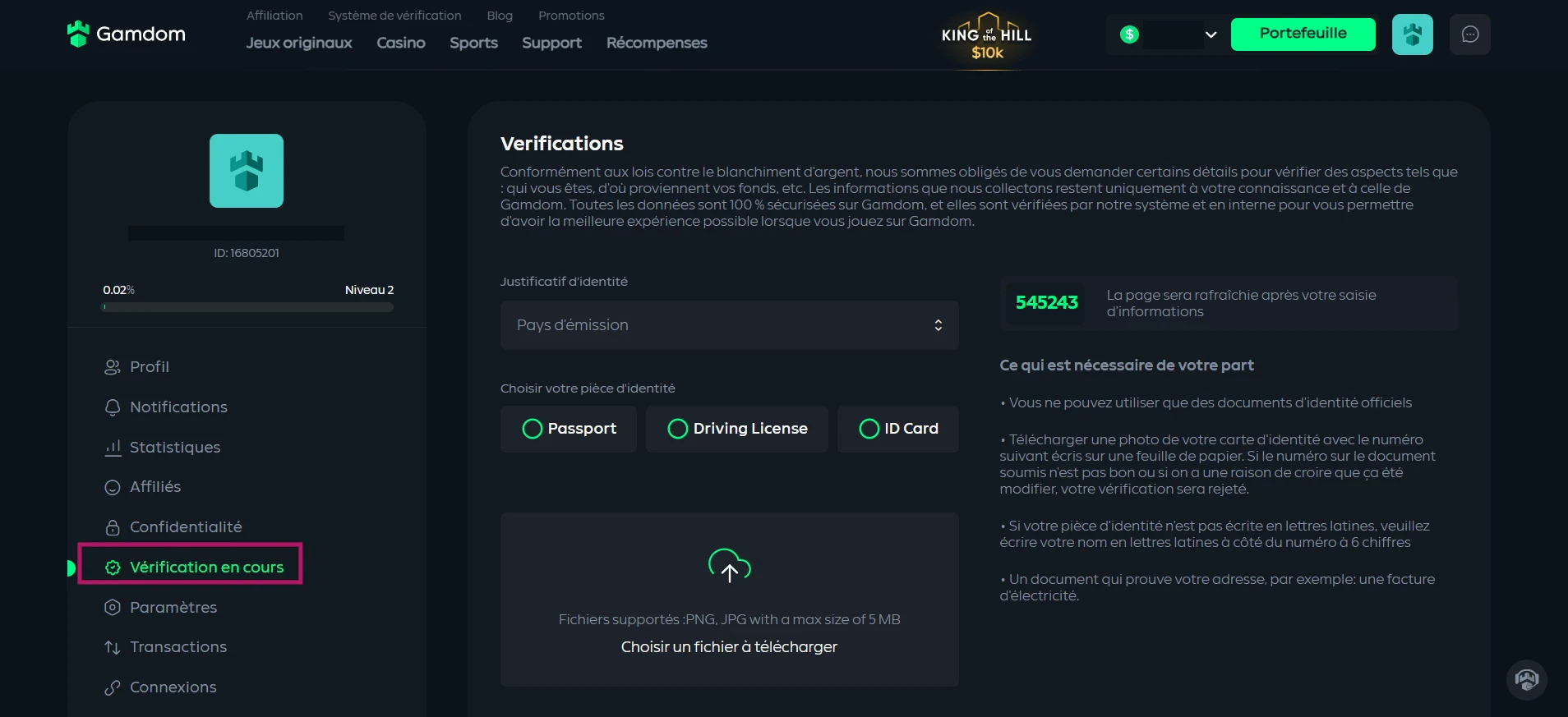Click the Portefeuille button
This screenshot has height=717, width=1568.
(1303, 34)
